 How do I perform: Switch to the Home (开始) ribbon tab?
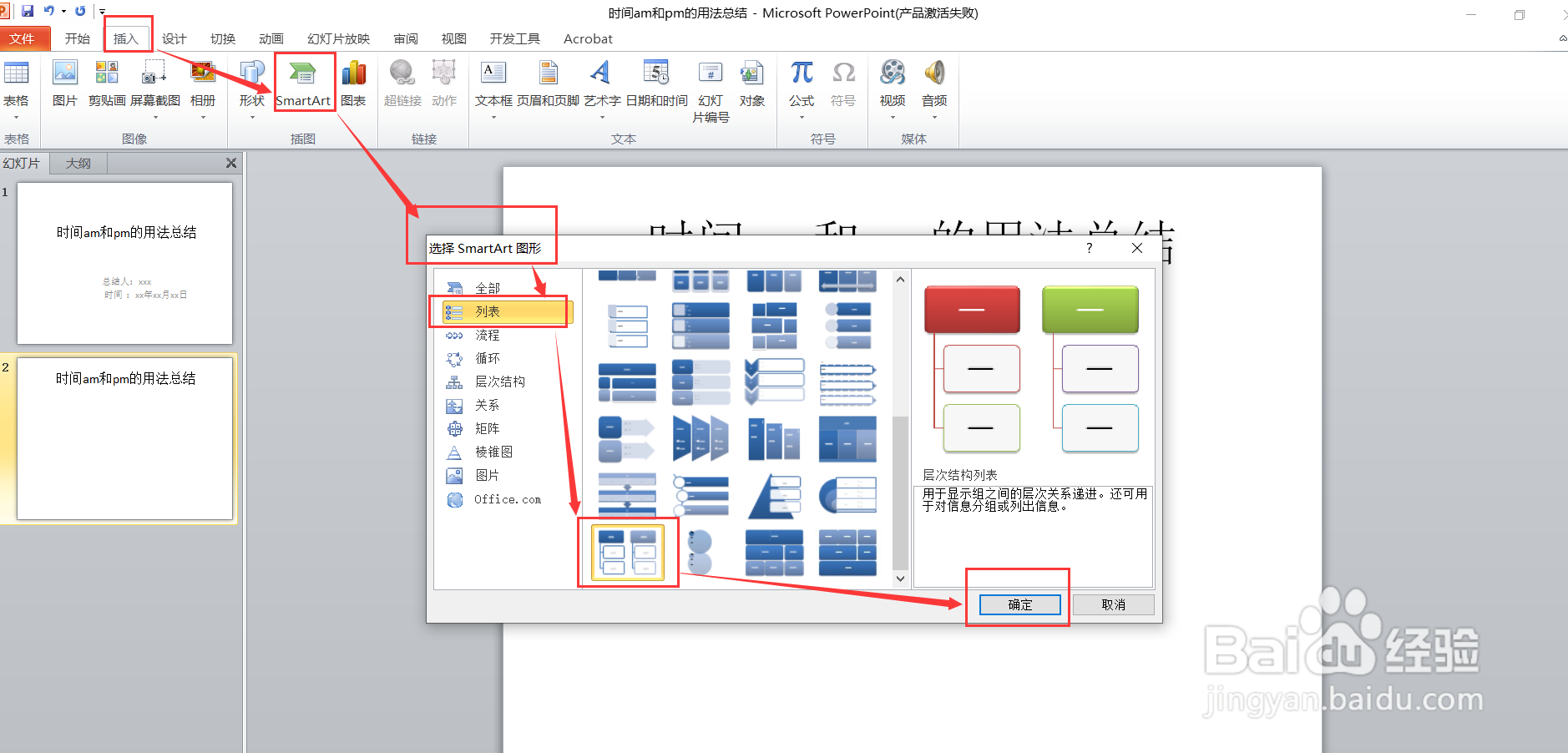(78, 38)
